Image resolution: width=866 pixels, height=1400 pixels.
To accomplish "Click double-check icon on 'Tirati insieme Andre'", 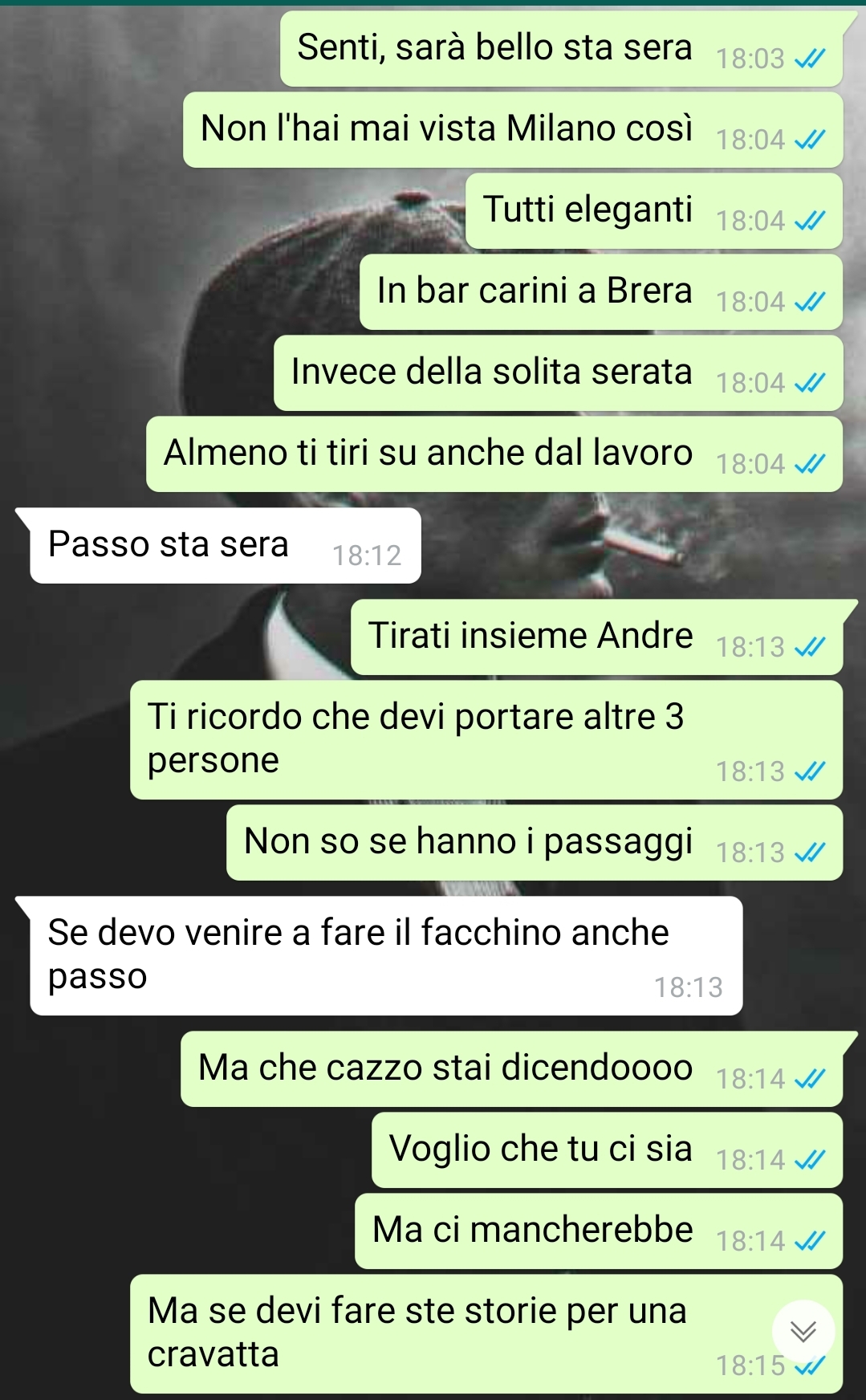I will tap(809, 647).
